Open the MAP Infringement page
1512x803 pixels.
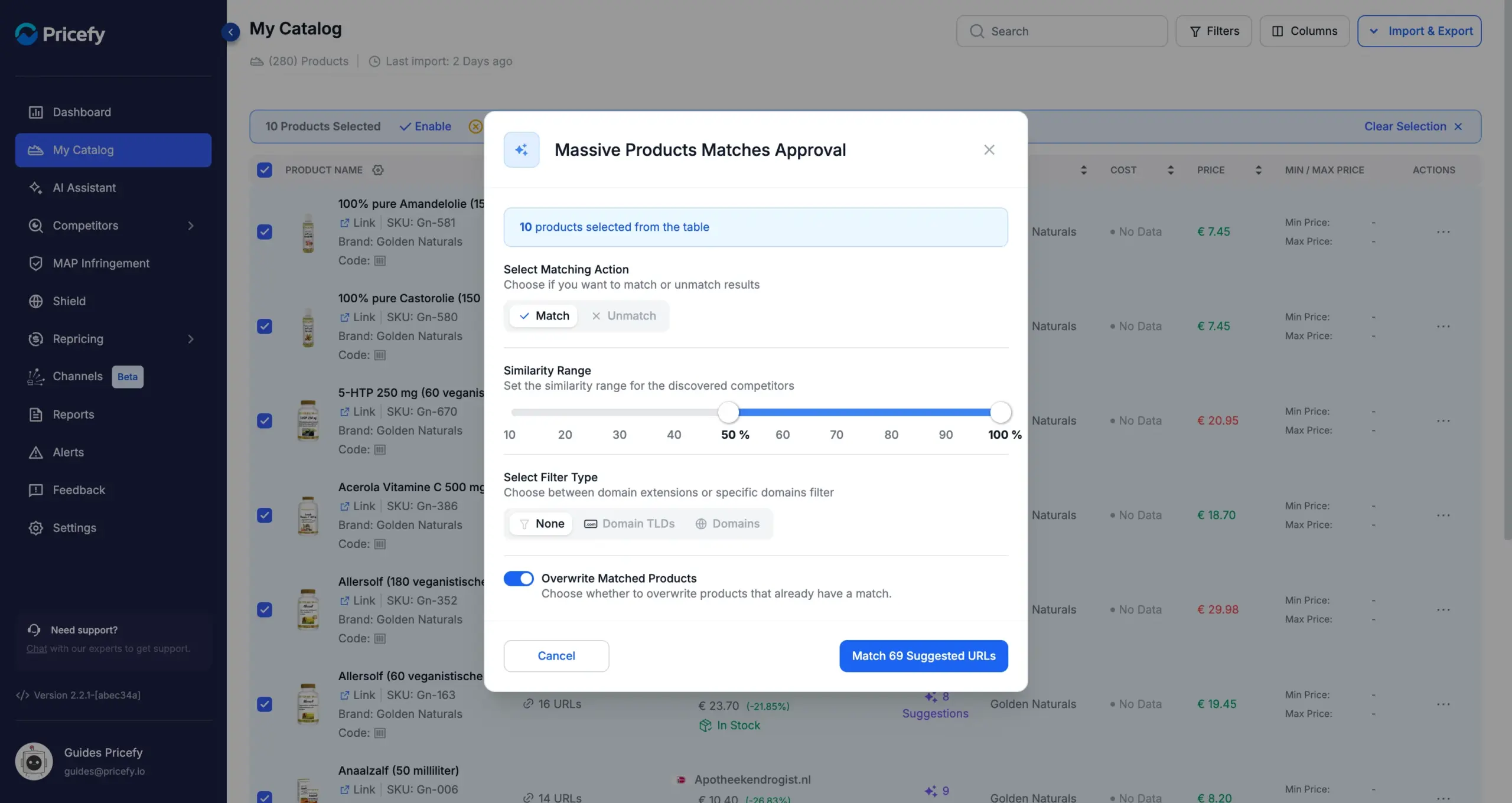[113, 263]
